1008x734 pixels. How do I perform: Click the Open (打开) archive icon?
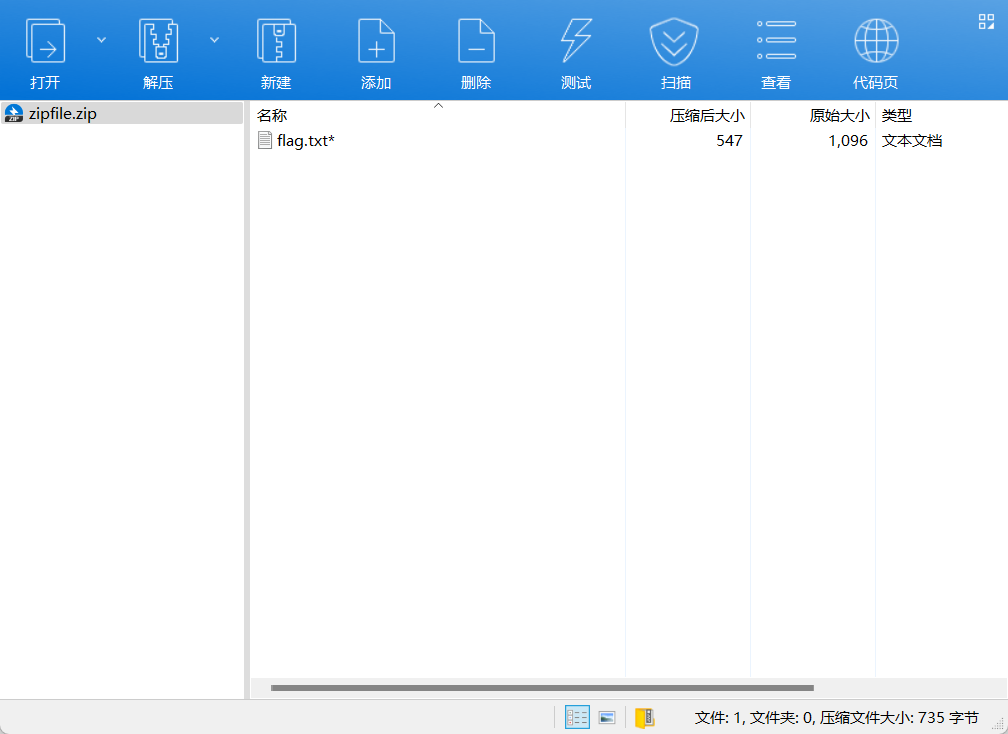click(45, 42)
